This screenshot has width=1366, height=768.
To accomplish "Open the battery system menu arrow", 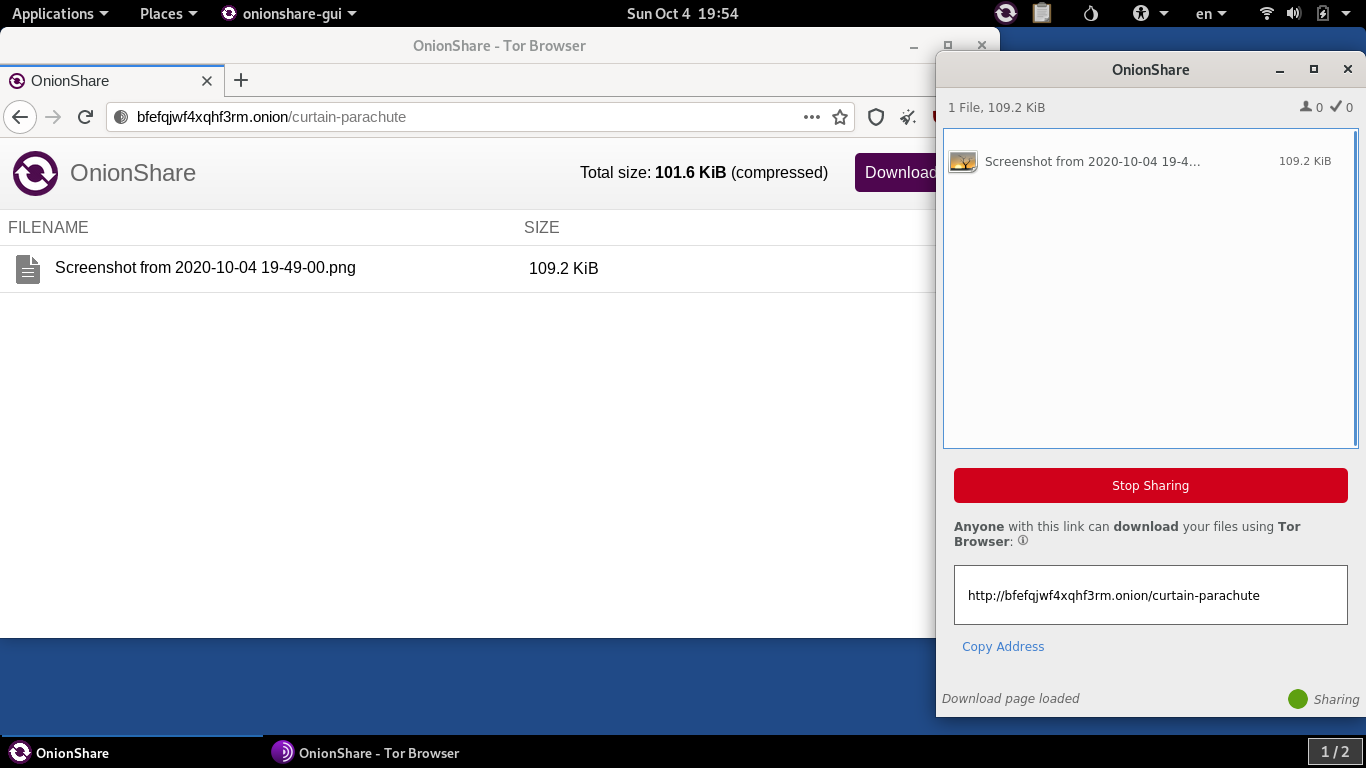I will click(x=1346, y=13).
